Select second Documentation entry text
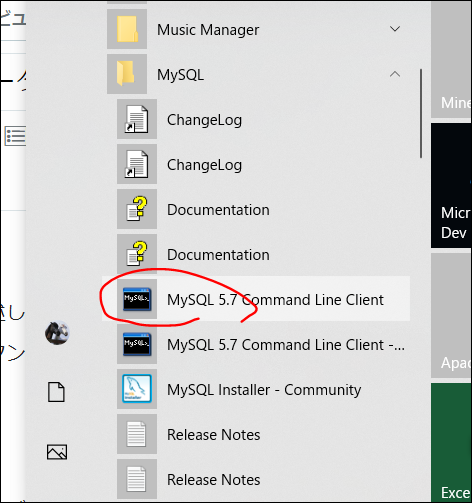This screenshot has height=503, width=472. tap(218, 255)
